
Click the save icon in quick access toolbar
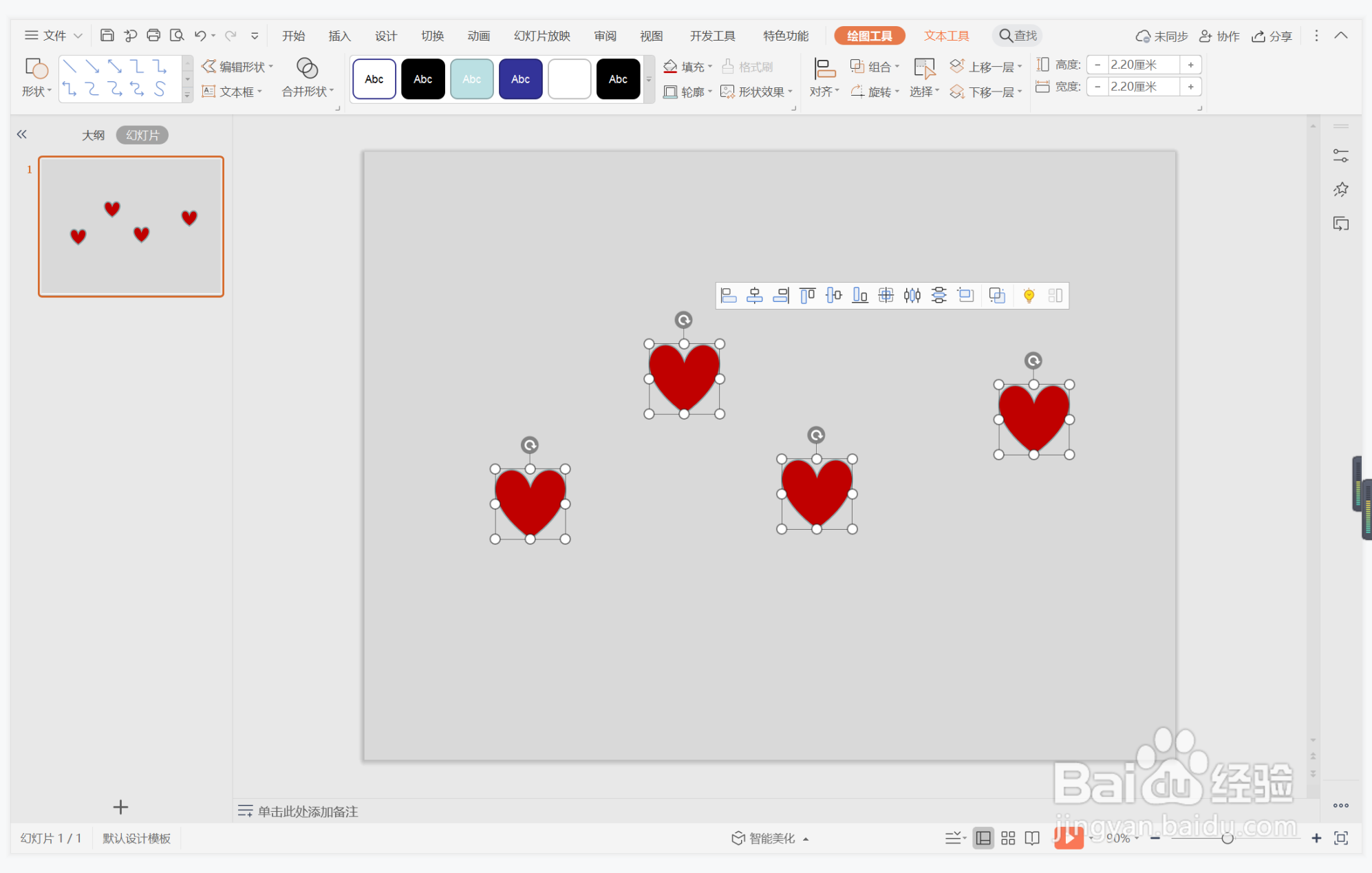[x=107, y=35]
